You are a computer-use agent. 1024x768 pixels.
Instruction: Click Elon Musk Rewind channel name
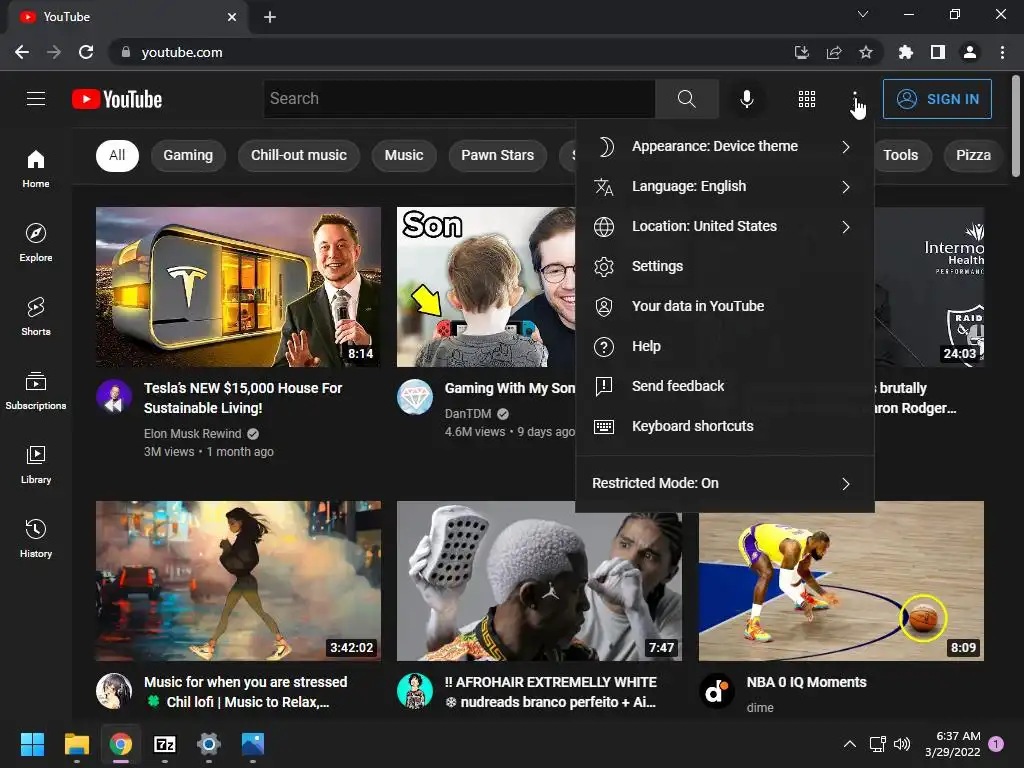(x=193, y=434)
